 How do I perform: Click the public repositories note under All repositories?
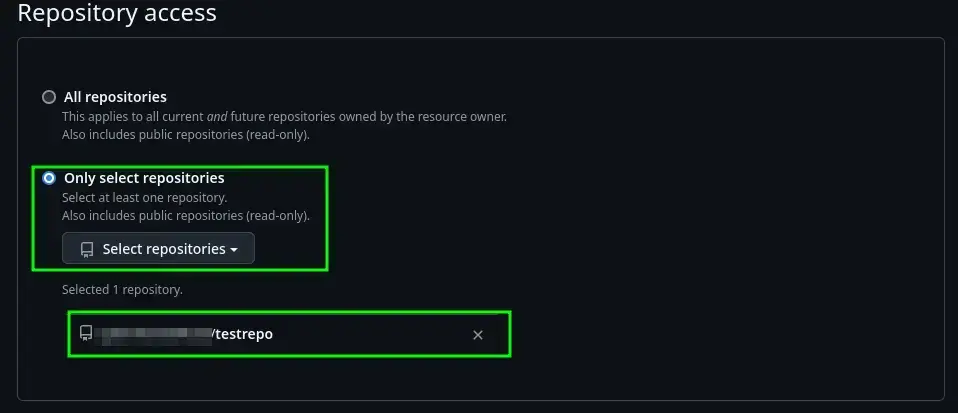click(185, 134)
